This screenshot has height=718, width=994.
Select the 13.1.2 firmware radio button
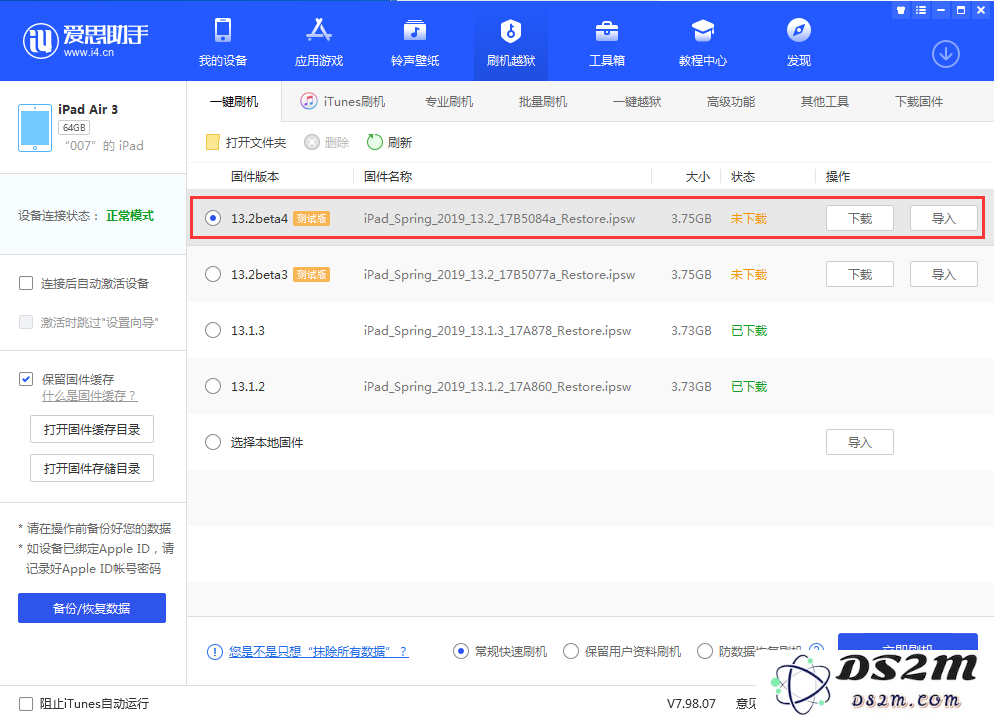(213, 386)
